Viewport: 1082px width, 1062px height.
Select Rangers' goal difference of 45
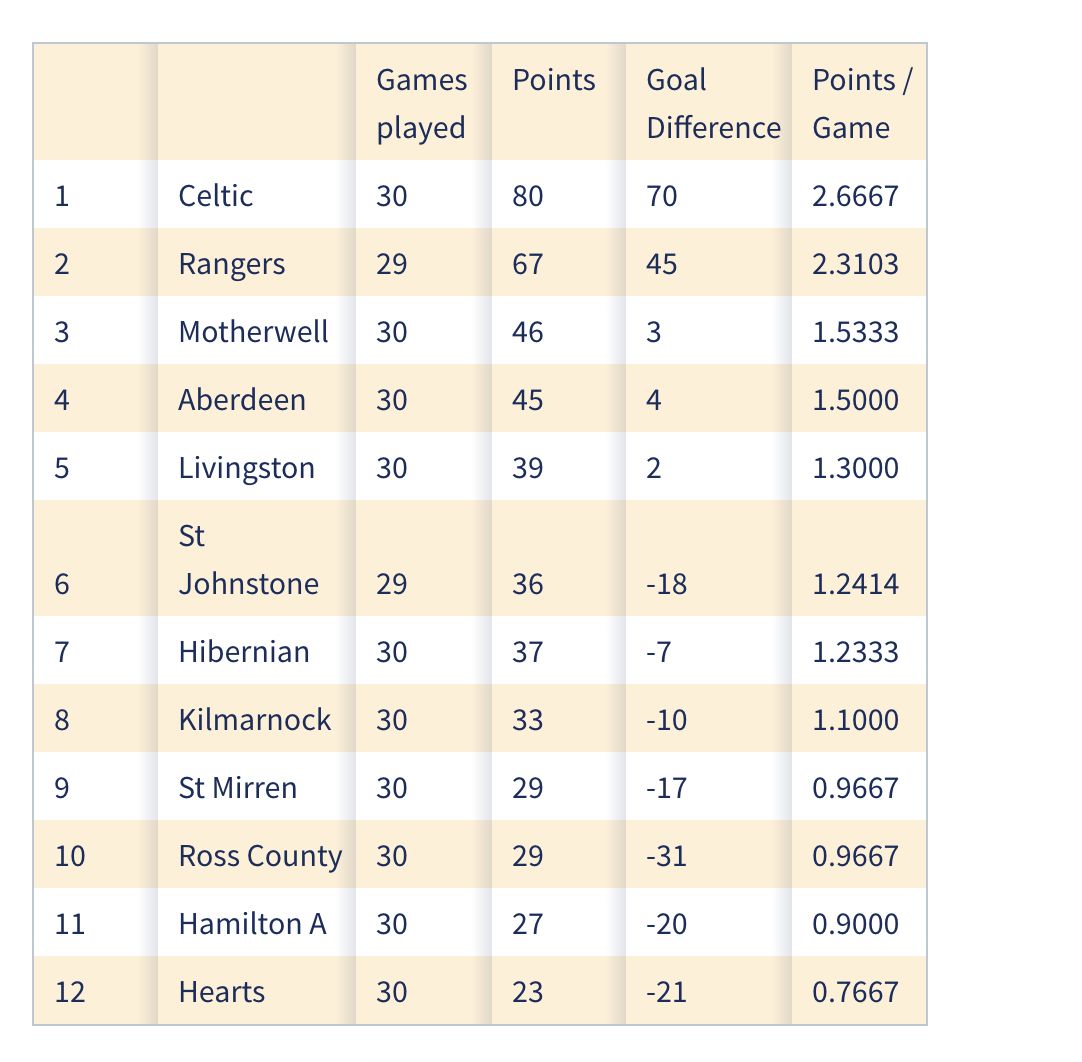coord(662,264)
